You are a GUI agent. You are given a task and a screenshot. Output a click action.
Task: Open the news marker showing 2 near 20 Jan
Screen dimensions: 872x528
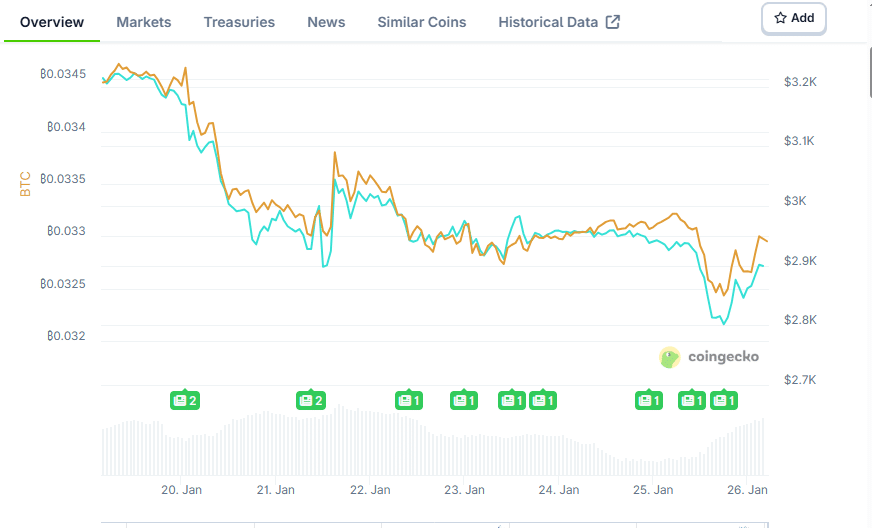[x=185, y=400]
